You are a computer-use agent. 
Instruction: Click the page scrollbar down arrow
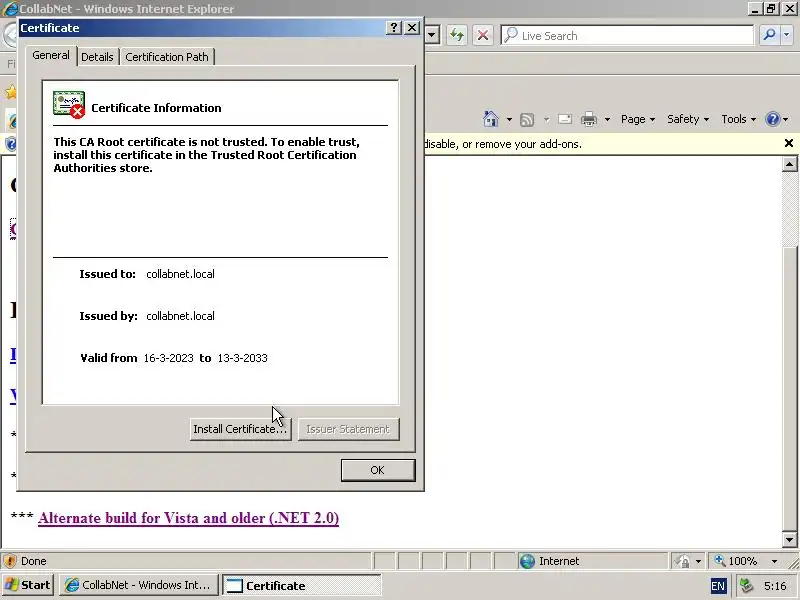789,539
